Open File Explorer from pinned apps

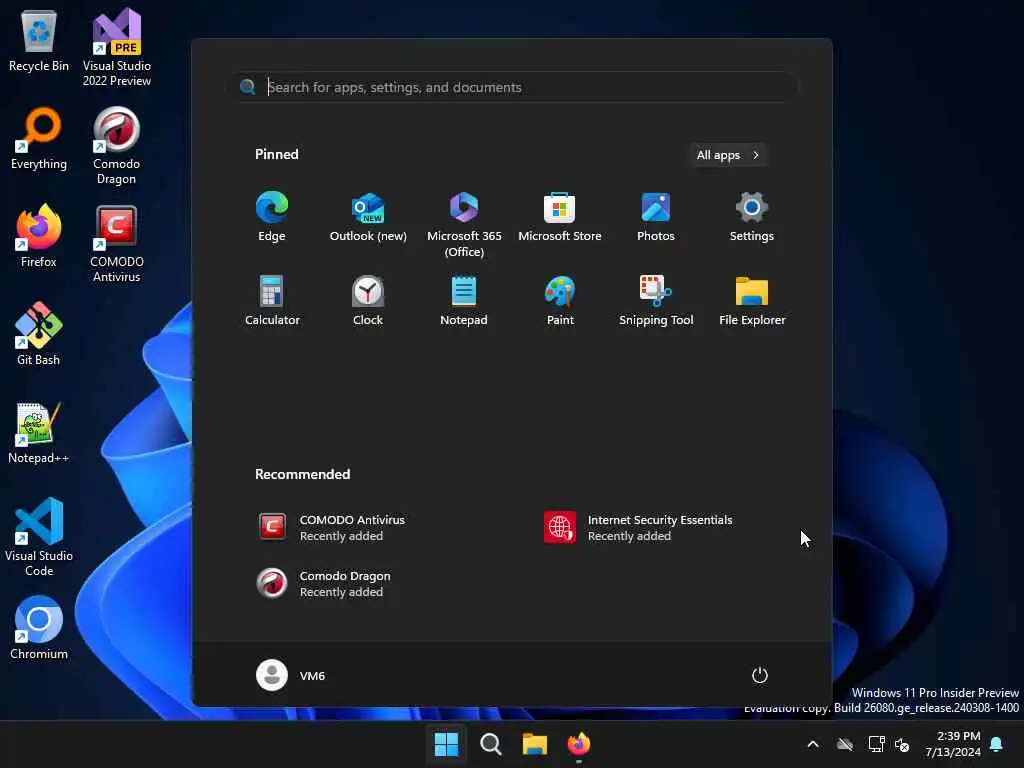coord(752,300)
